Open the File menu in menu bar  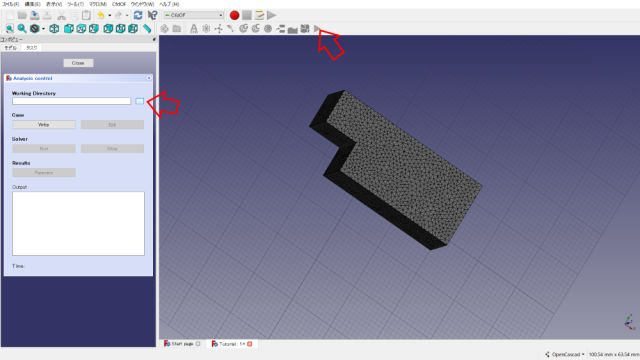tap(10, 4)
